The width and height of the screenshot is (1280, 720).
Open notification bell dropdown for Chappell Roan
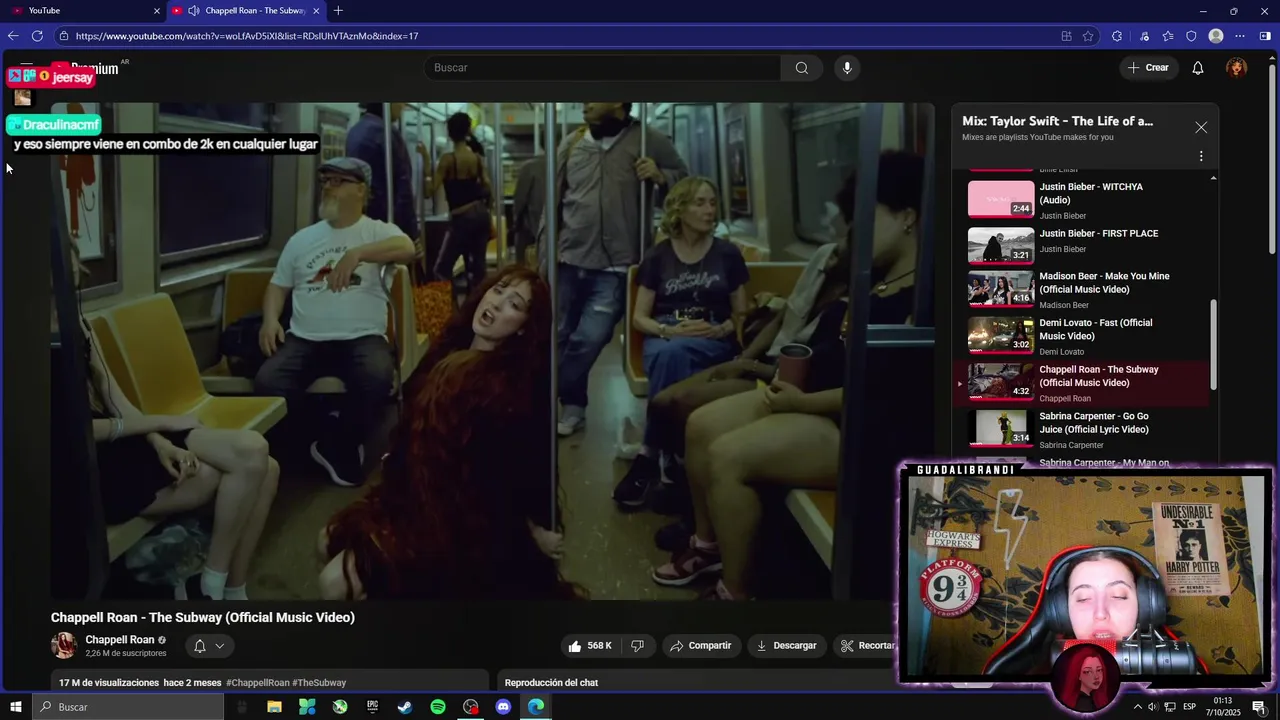pyautogui.click(x=209, y=646)
